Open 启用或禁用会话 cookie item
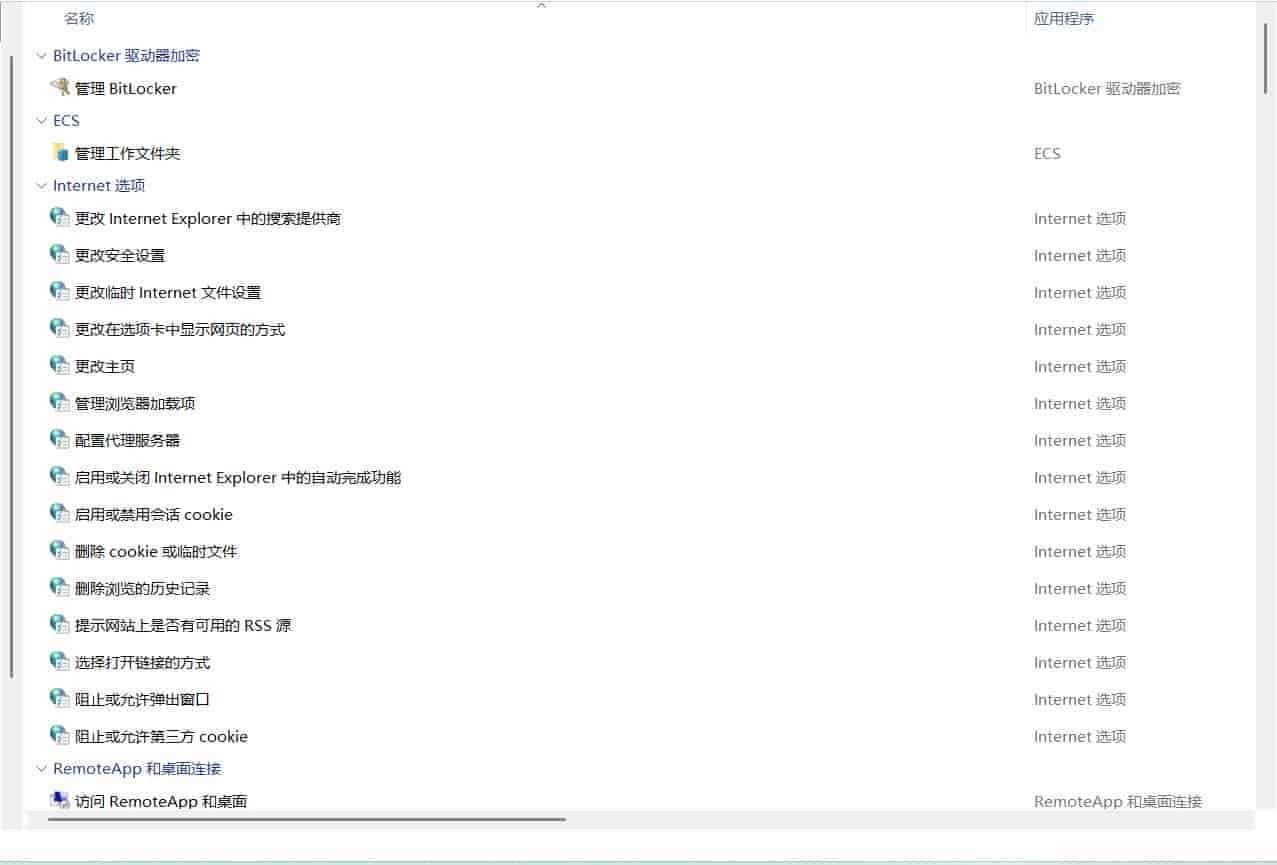 click(154, 514)
